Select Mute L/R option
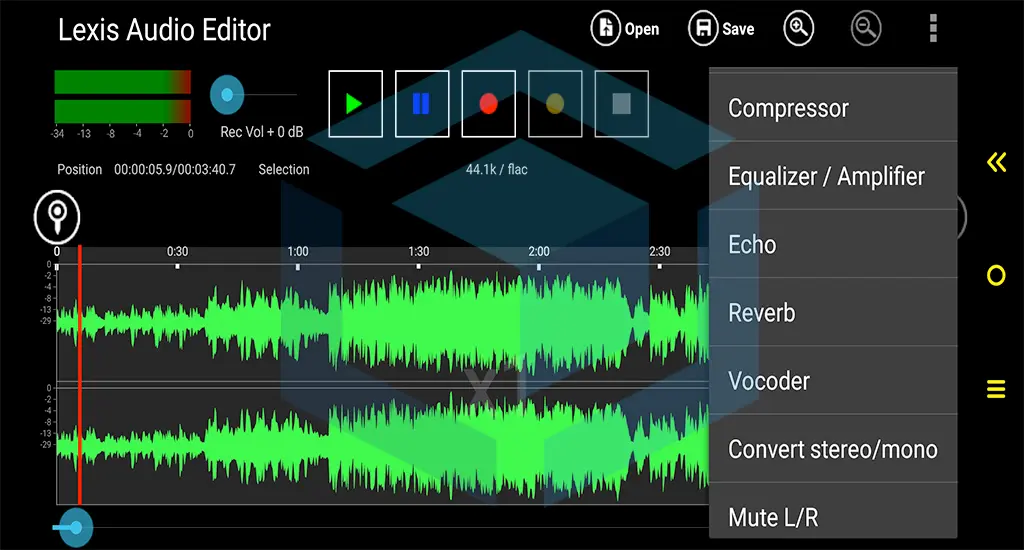 point(833,511)
